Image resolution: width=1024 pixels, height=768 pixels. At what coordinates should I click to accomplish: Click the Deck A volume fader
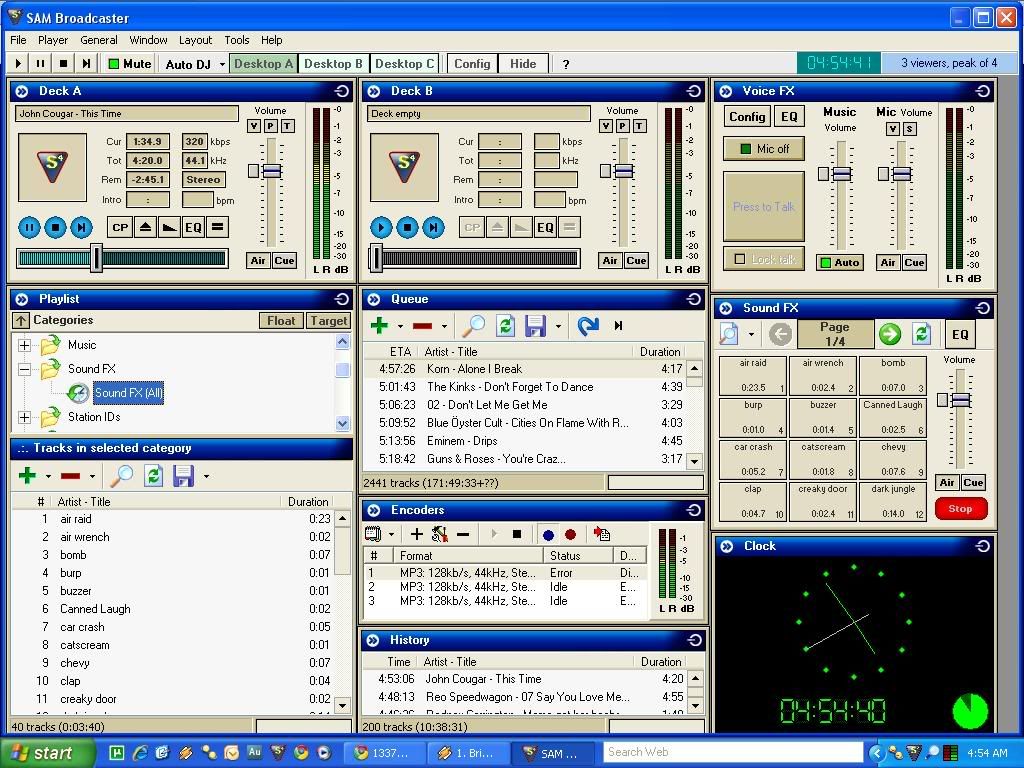point(272,171)
